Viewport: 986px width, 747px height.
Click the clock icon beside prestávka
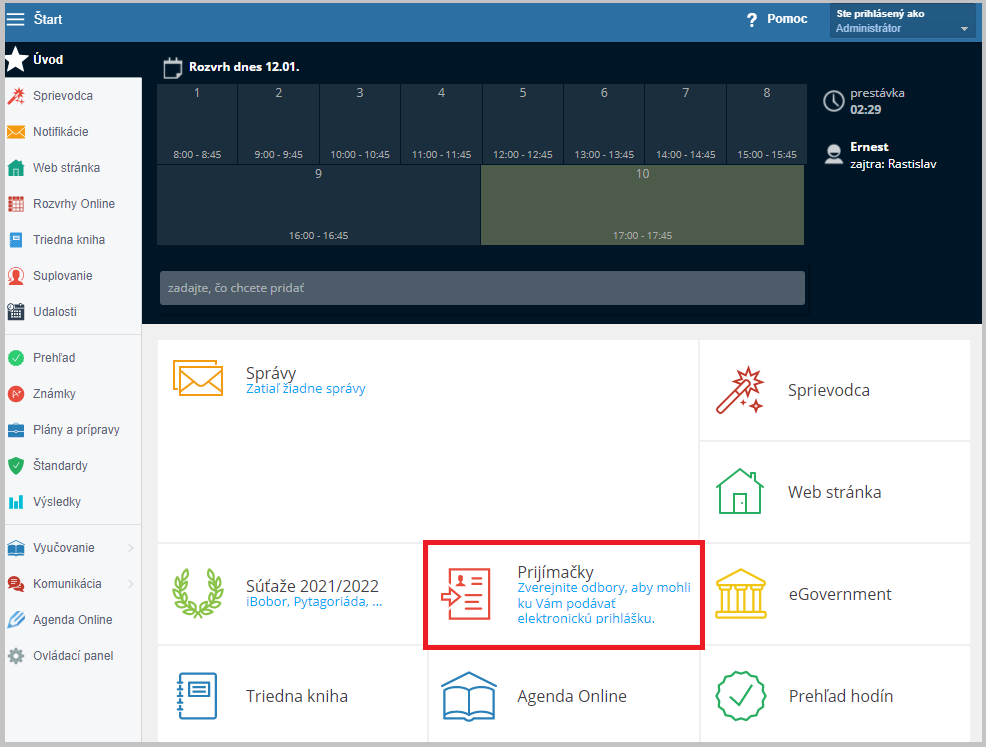834,101
